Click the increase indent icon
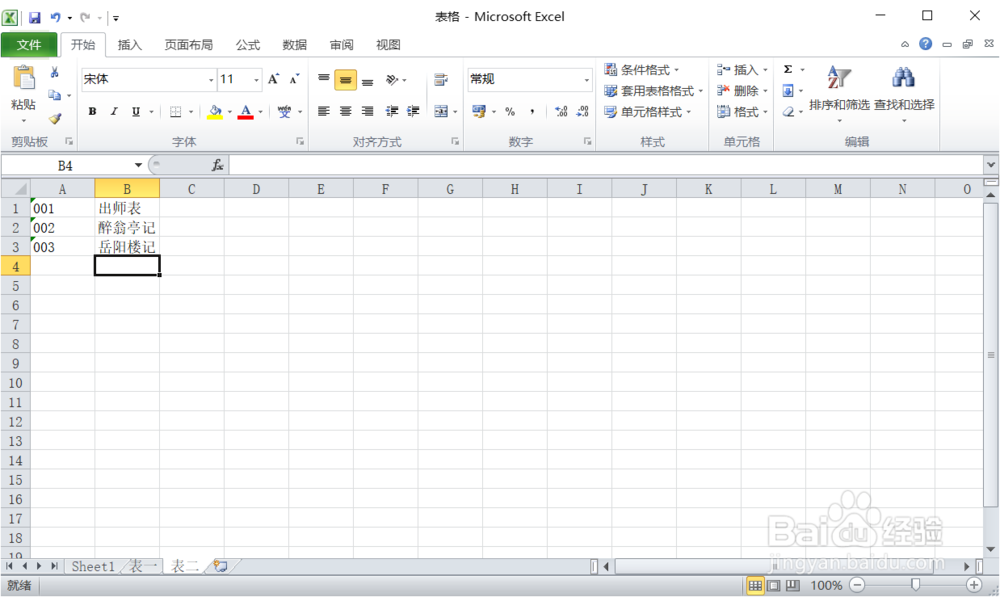The height and width of the screenshot is (597, 1000). coord(413,112)
